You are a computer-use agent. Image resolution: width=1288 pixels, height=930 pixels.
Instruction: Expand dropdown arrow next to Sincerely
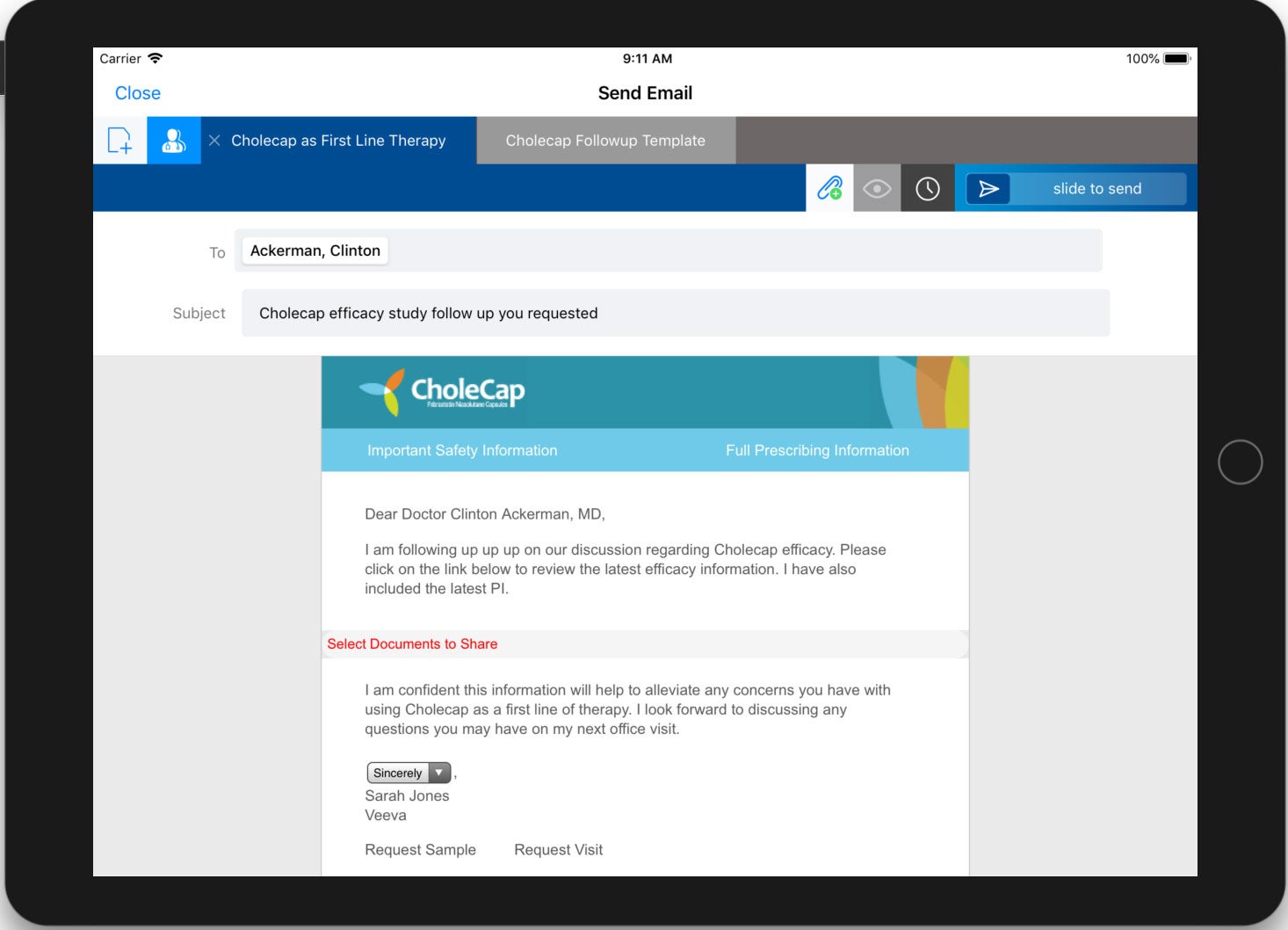[439, 773]
